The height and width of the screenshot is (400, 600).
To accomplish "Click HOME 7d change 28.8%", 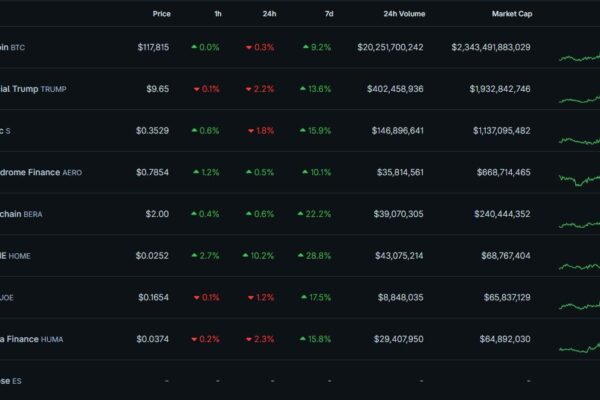I will coord(314,256).
